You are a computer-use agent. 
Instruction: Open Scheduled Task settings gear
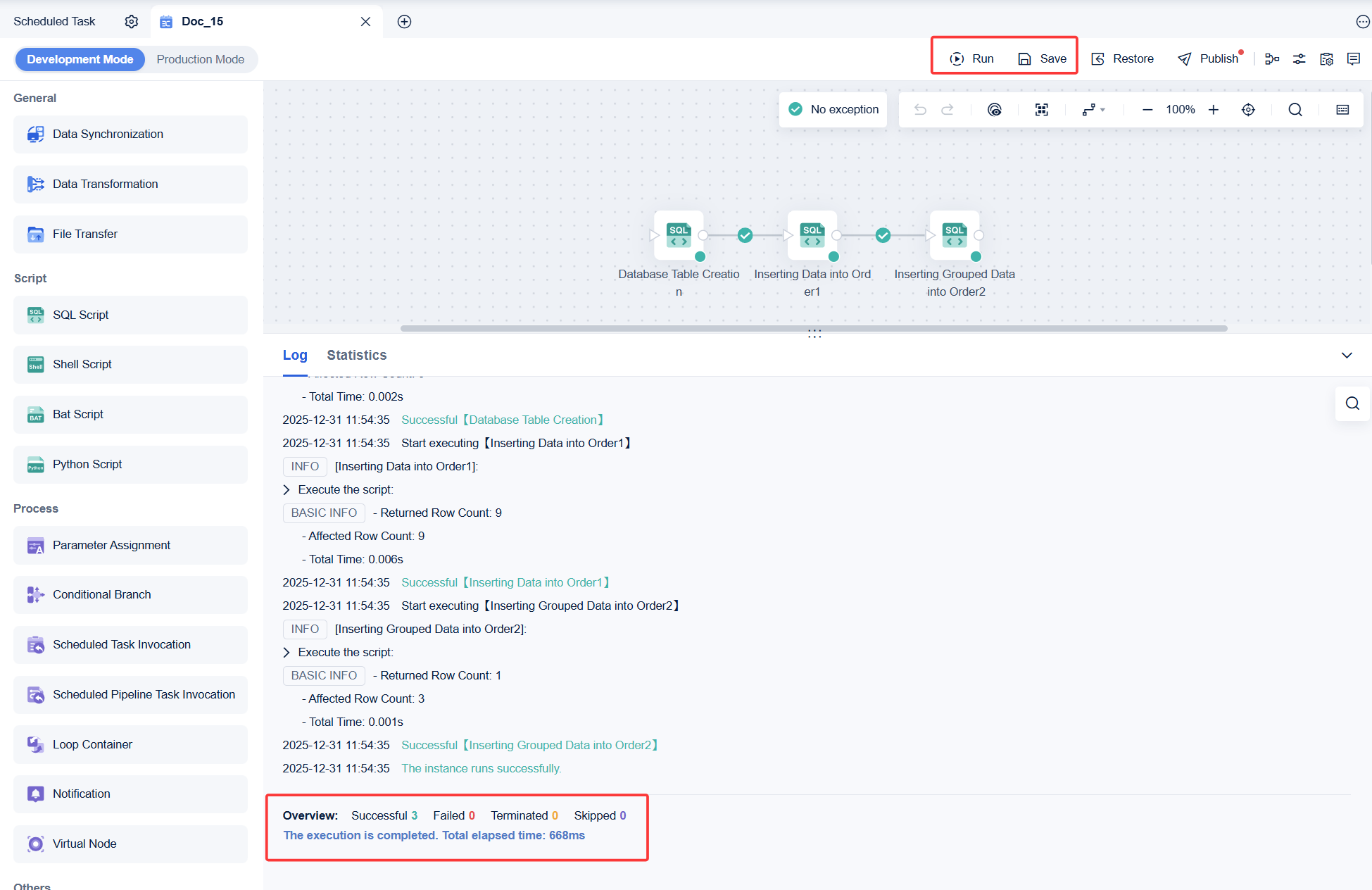pyautogui.click(x=132, y=21)
